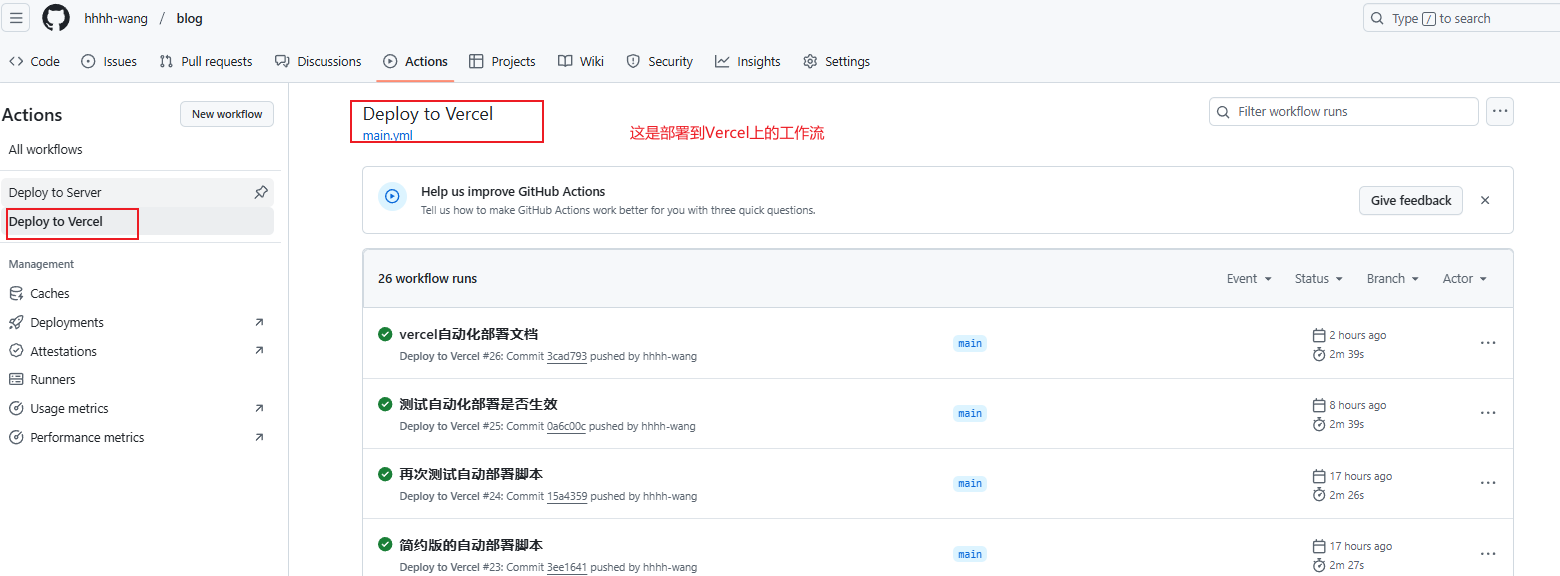Click the Deployments external-link arrow icon

tap(259, 322)
